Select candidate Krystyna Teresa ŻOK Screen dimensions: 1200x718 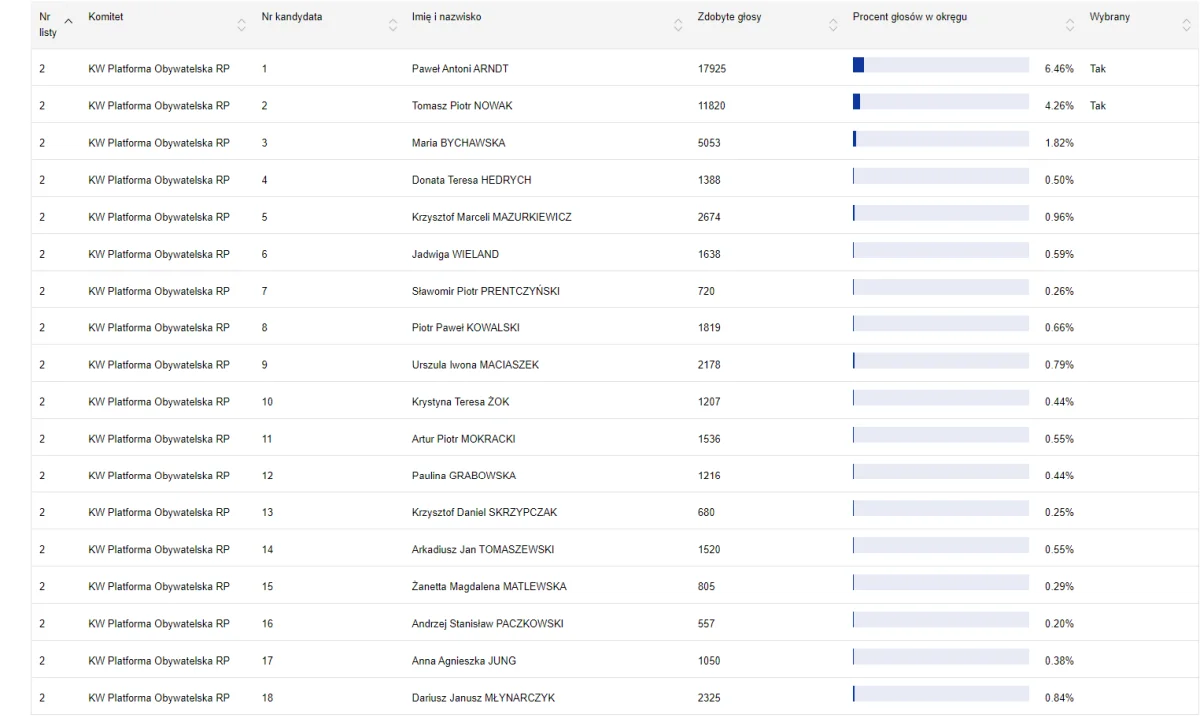[461, 402]
